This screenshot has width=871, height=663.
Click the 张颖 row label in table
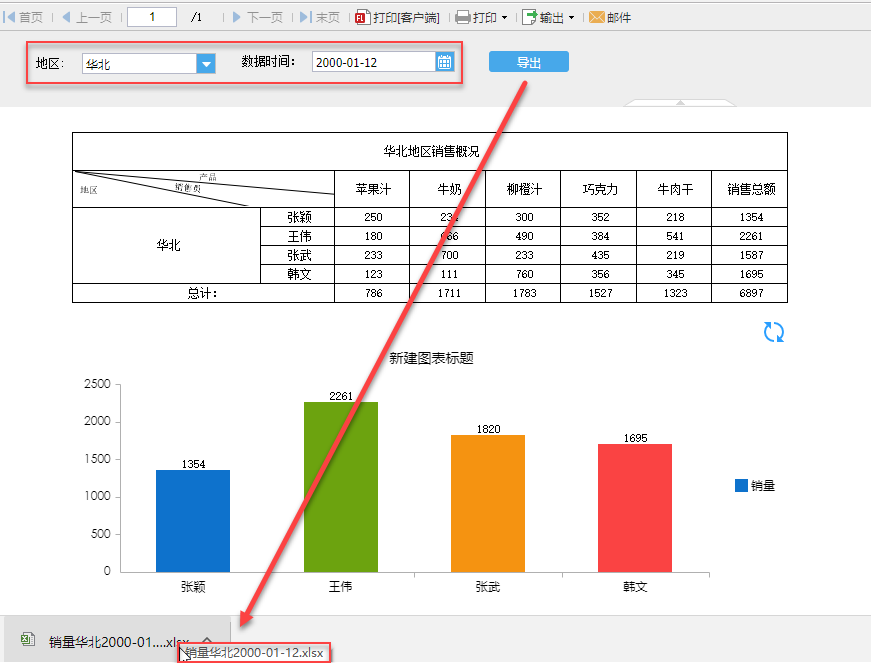point(299,217)
